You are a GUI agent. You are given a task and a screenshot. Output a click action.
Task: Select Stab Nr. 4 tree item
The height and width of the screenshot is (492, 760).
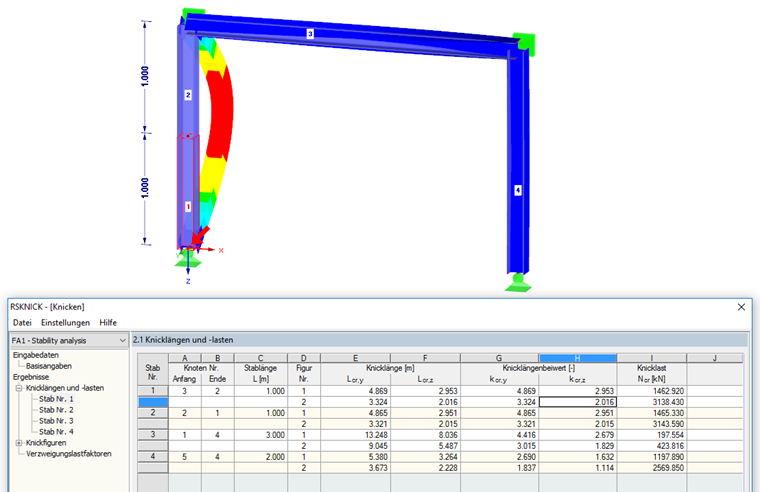[x=56, y=431]
